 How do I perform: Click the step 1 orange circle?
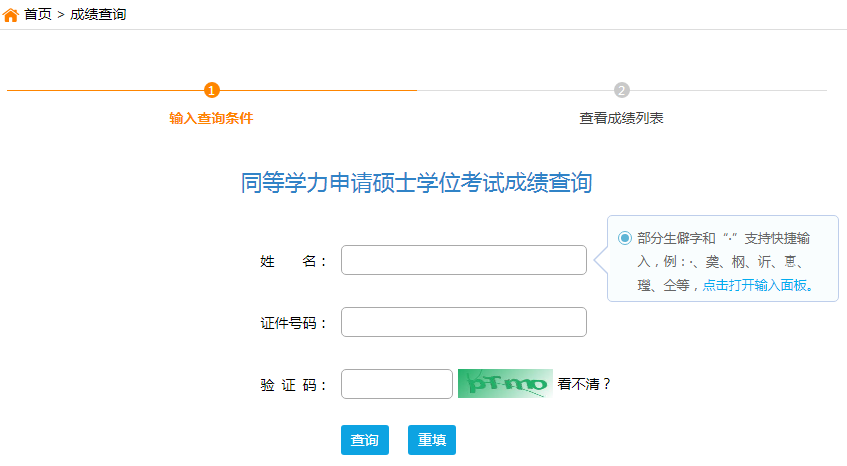[212, 90]
